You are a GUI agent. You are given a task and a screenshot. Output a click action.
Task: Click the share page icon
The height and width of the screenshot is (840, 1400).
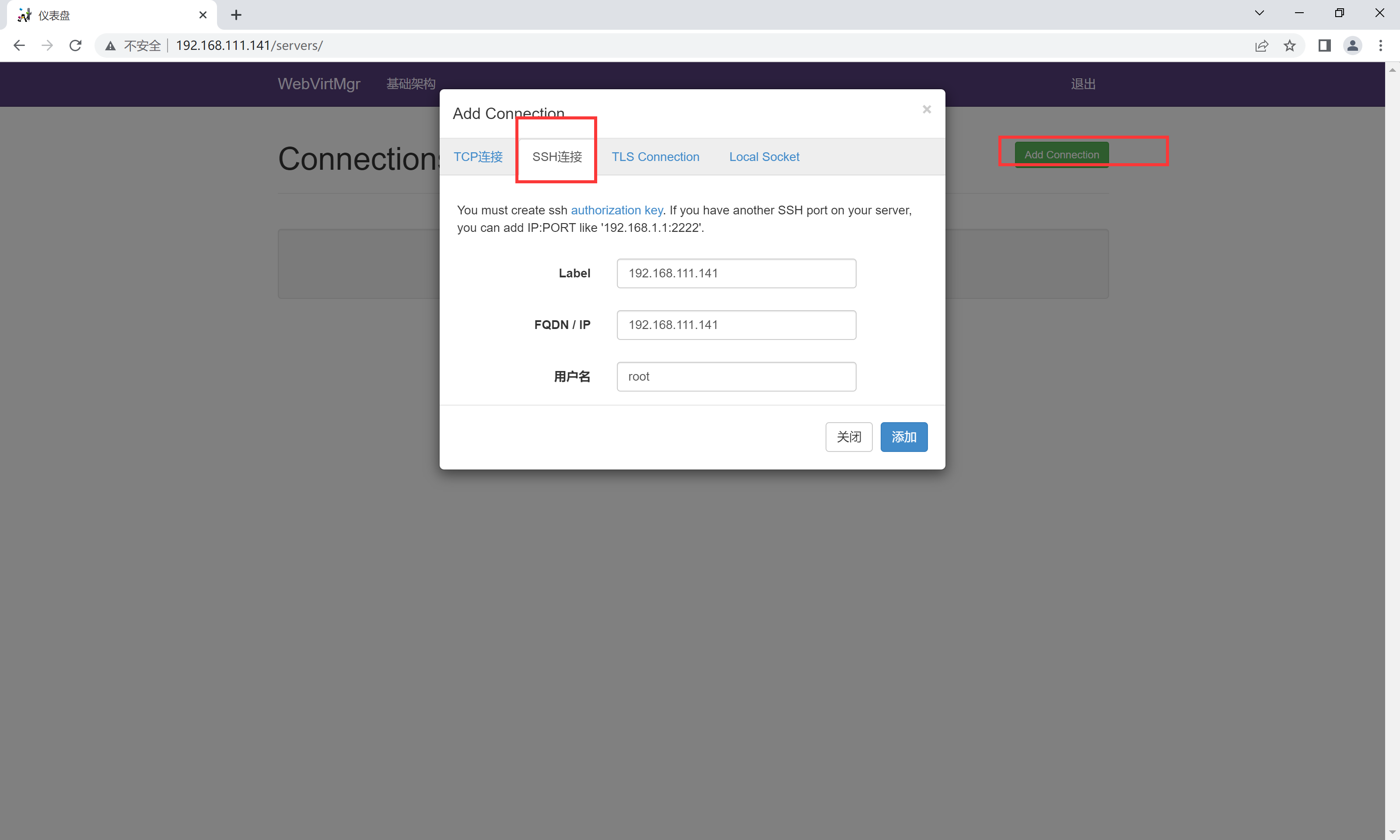click(1261, 45)
